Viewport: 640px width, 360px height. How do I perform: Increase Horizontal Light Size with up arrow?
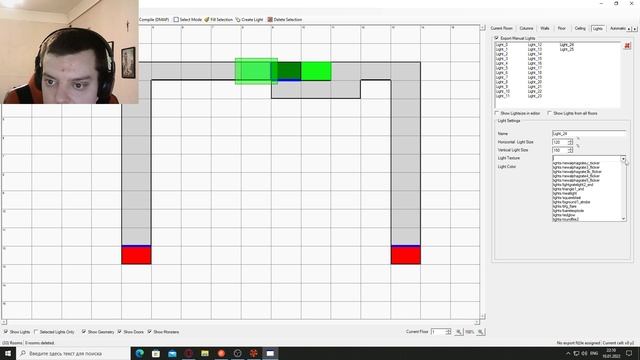tap(570, 140)
